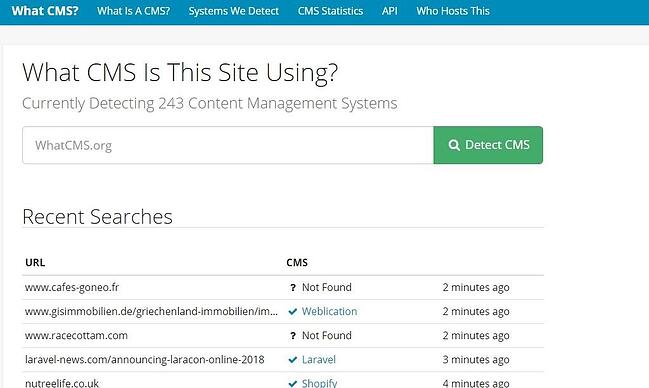Select the nutreelife.co.uk URL cell
Viewport: 649px width, 388px height.
62,383
